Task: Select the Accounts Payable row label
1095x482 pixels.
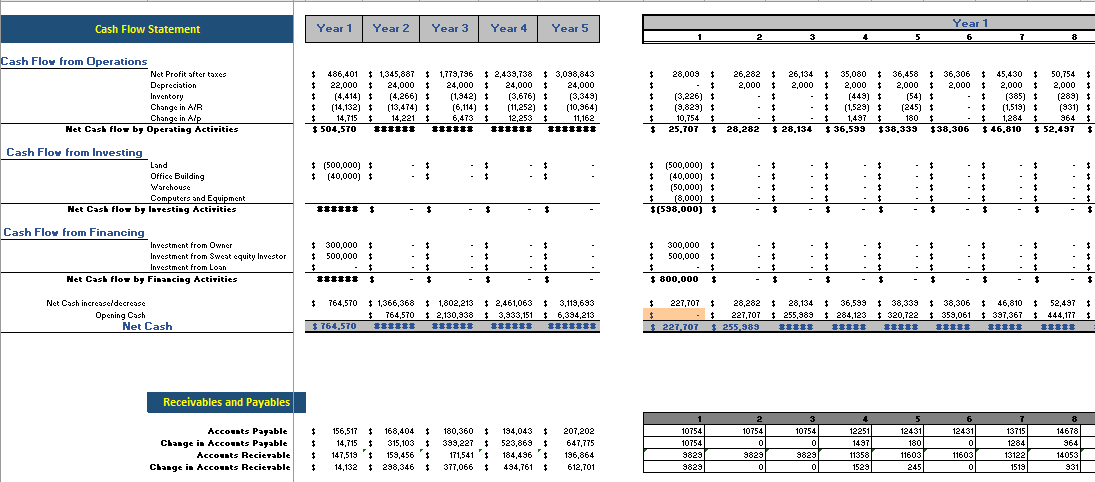Action: point(247,431)
